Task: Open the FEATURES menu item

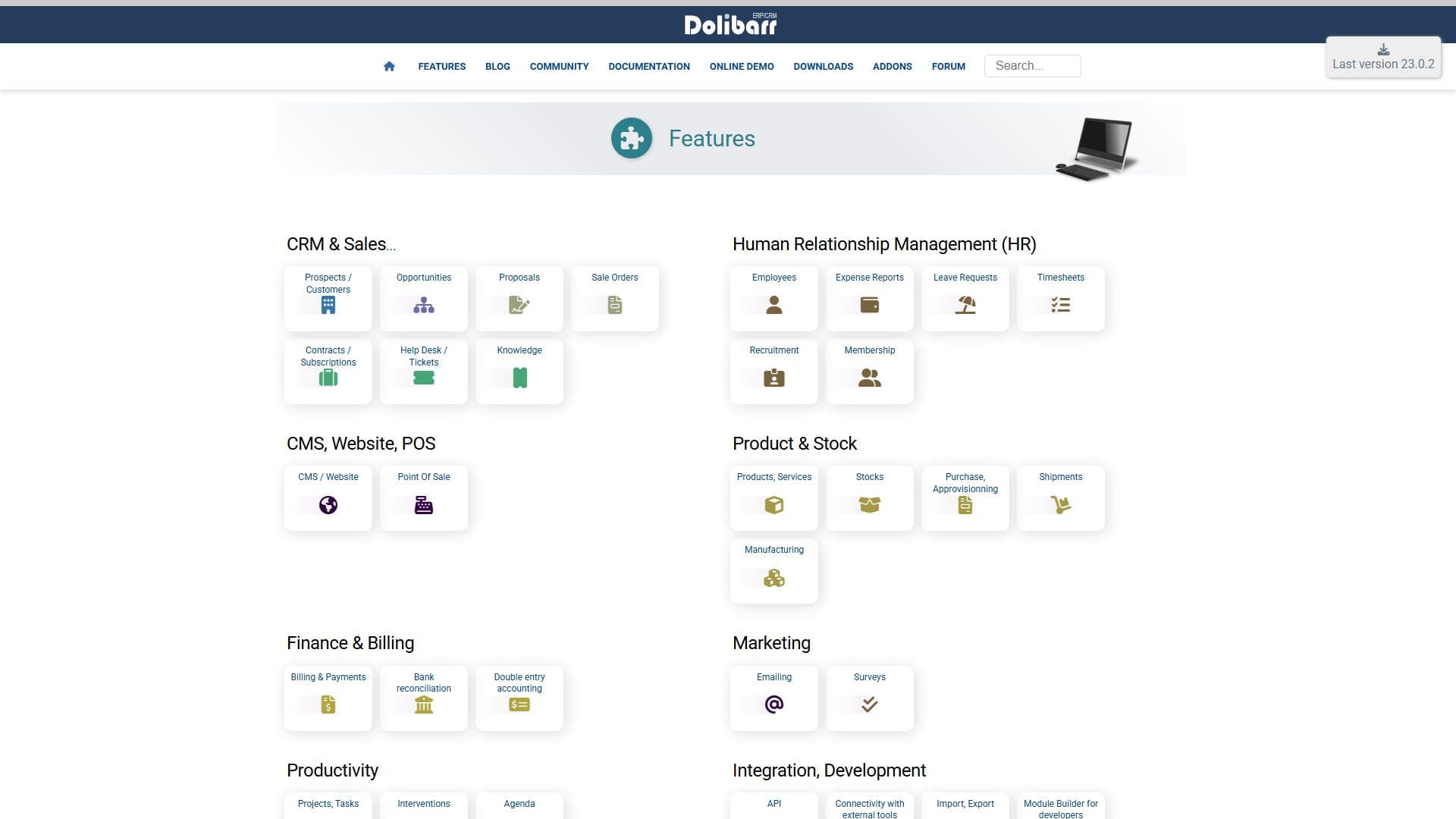Action: coord(442,67)
